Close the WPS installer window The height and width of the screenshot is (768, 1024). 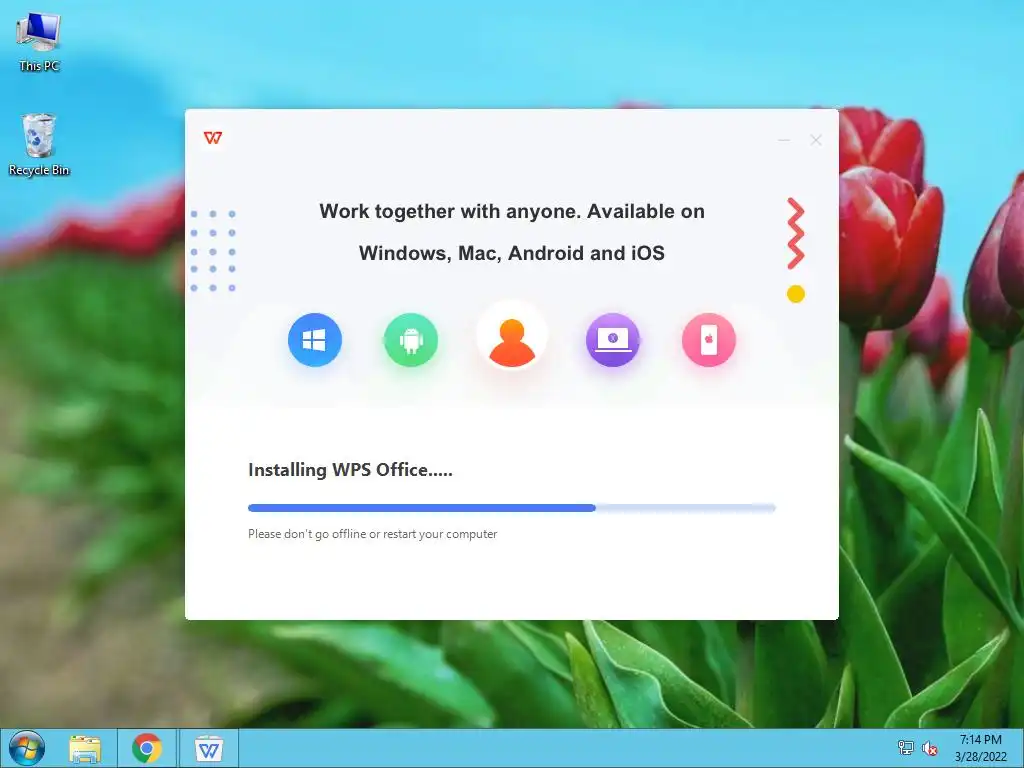coord(816,140)
